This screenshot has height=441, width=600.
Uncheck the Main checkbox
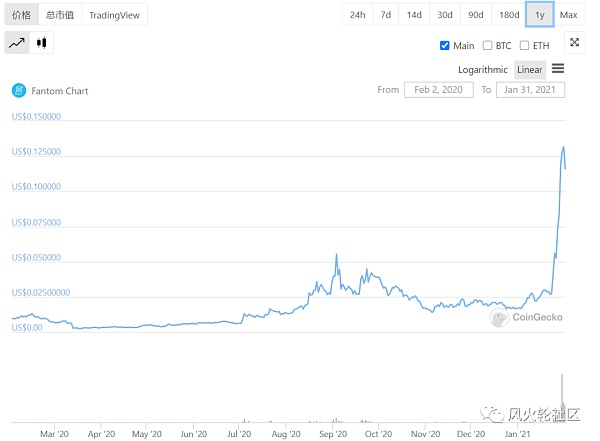click(445, 46)
